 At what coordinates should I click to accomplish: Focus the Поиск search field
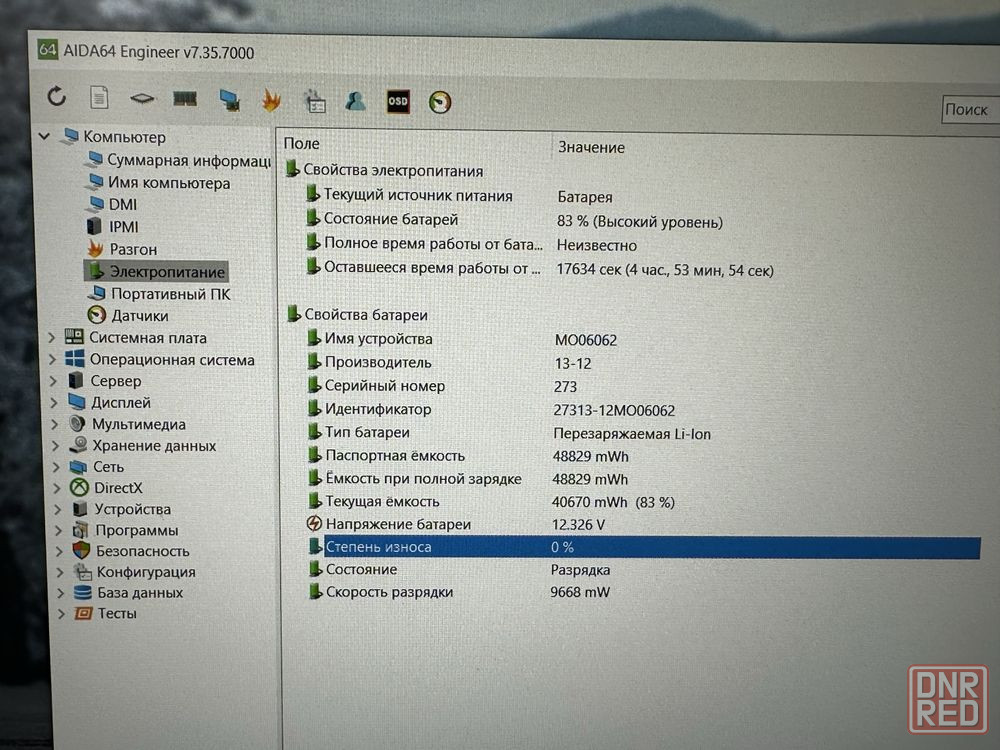(971, 110)
